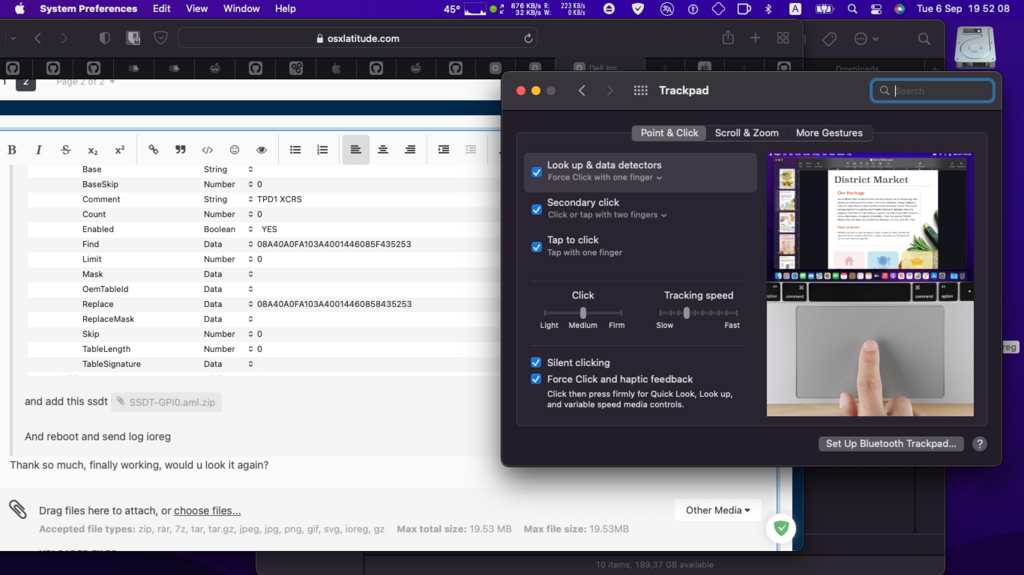Viewport: 1024px width, 575px height.
Task: Insert a bulleted list
Action: (x=295, y=150)
